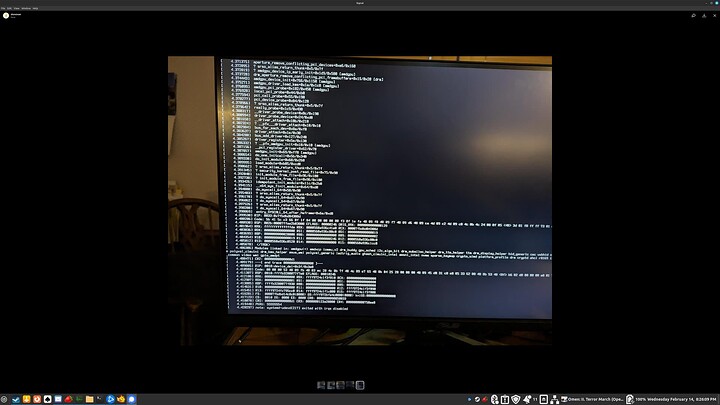Click the forward message icon in viewer
This screenshot has width=720, height=405.
pyautogui.click(x=693, y=16)
